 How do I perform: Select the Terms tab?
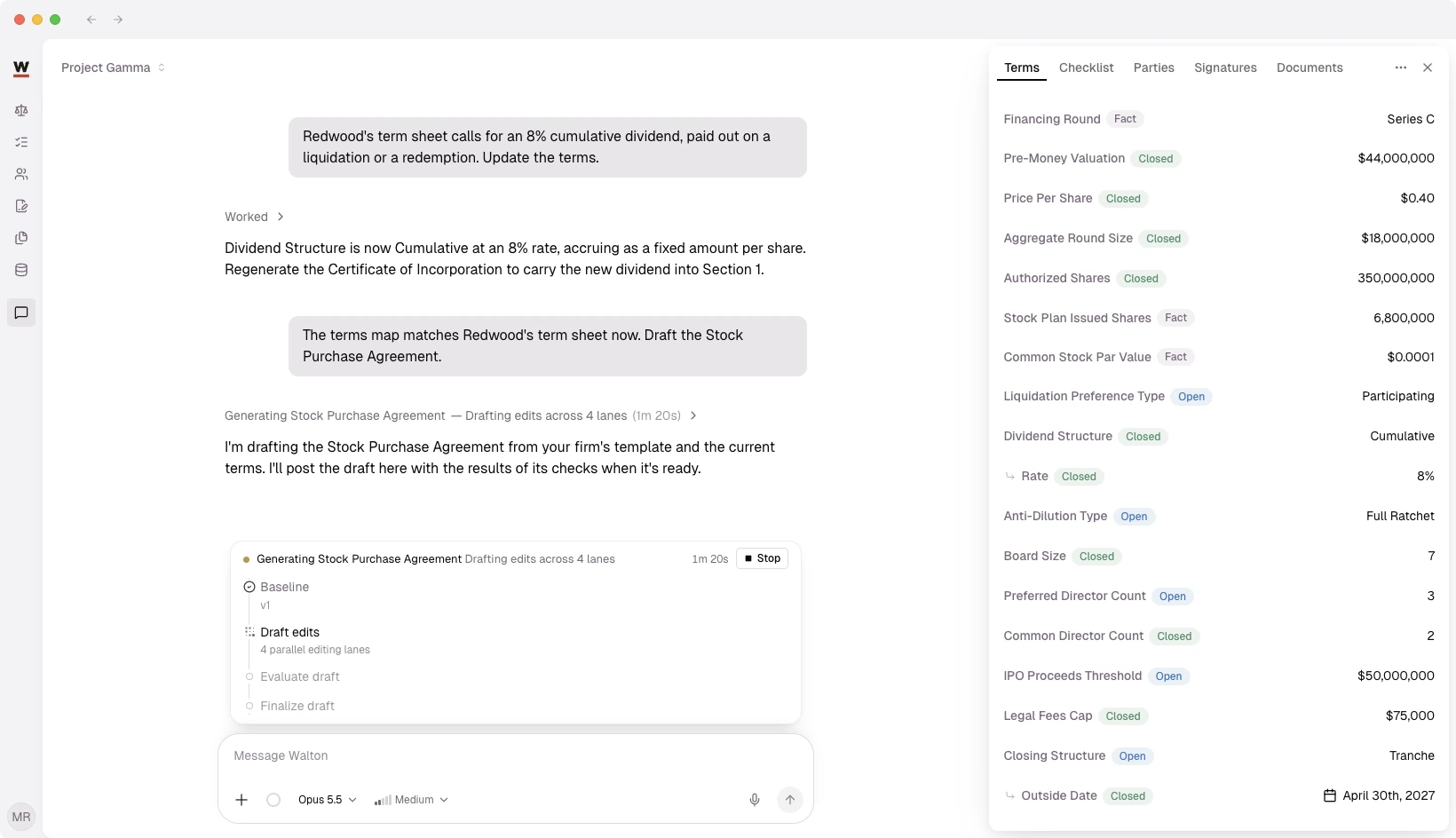[x=1022, y=67]
